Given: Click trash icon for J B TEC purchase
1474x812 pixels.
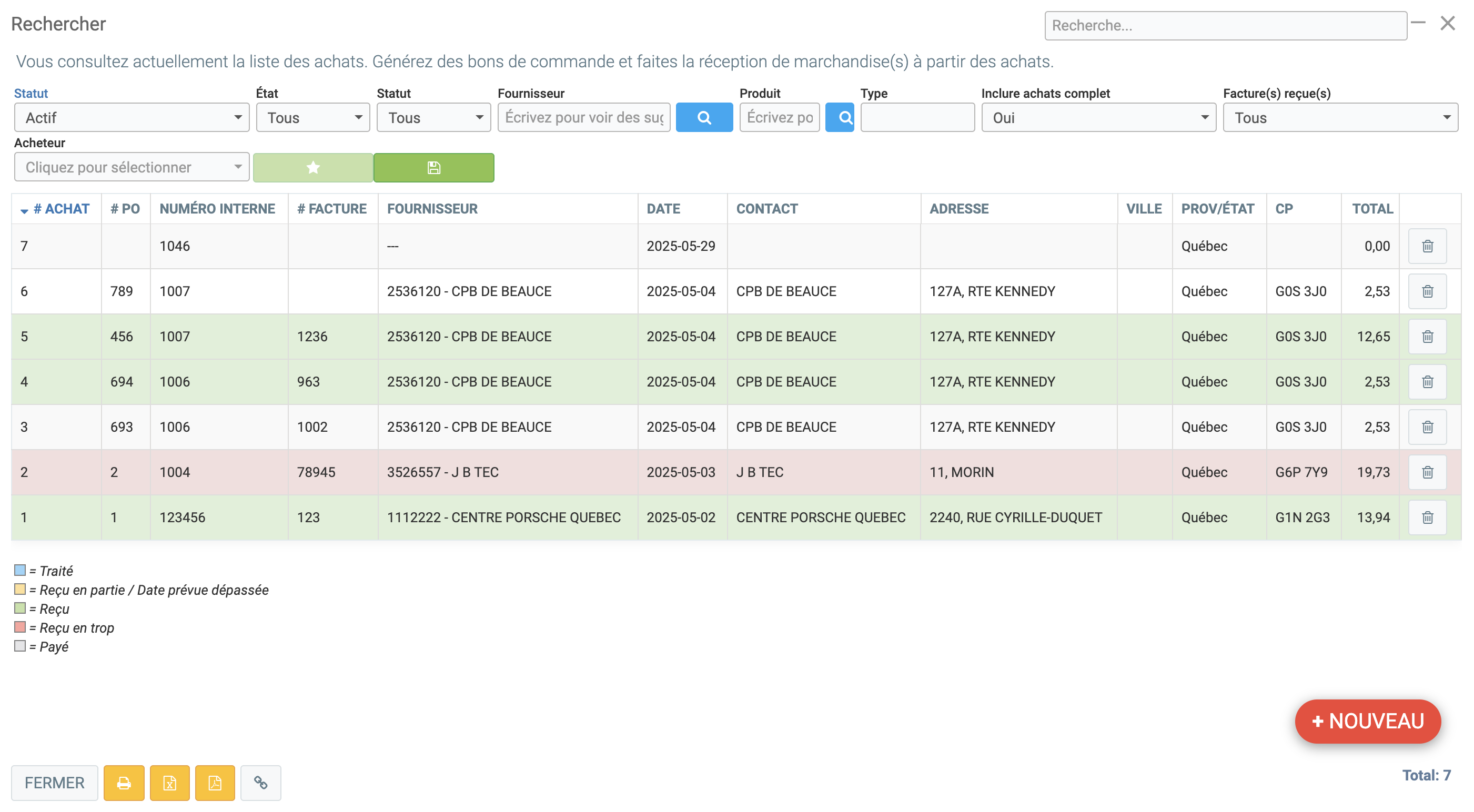Looking at the screenshot, I should tap(1427, 472).
